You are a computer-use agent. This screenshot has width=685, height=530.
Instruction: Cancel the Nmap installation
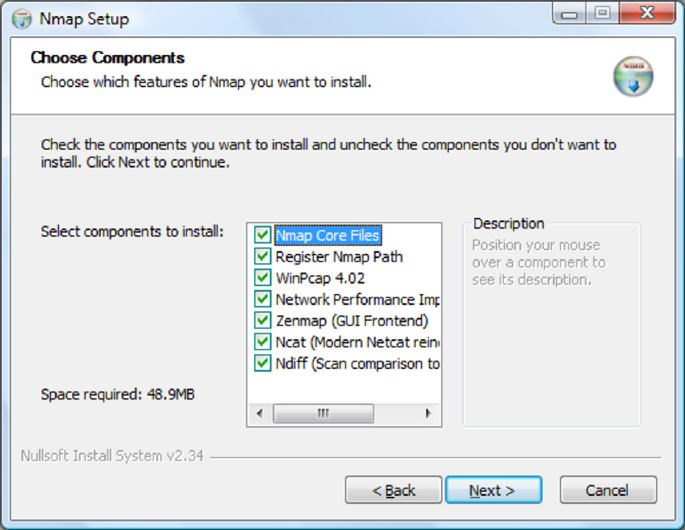pyautogui.click(x=607, y=490)
